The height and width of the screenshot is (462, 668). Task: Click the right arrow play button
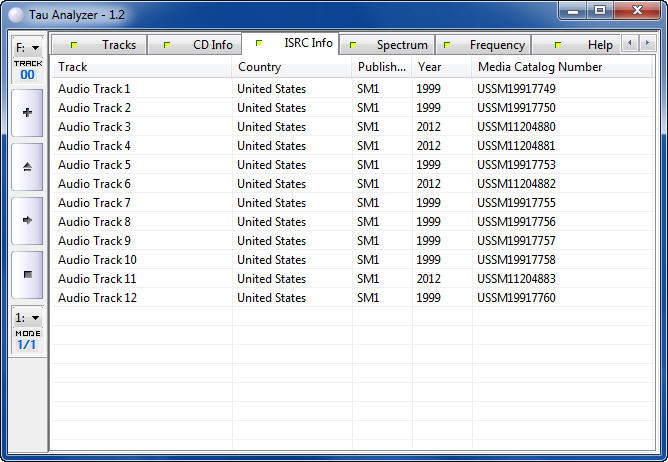coord(26,220)
